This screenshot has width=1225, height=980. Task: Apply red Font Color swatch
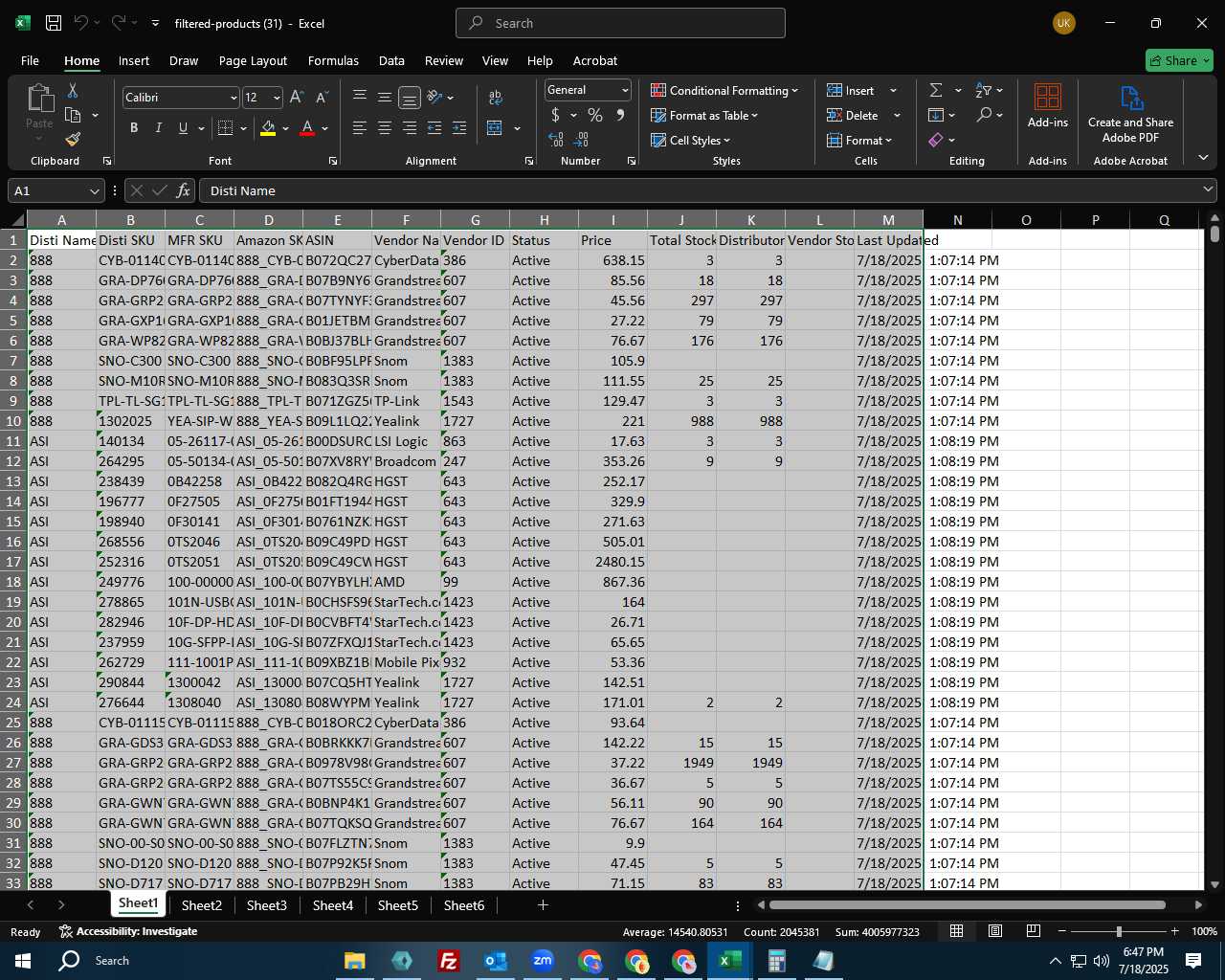point(307,128)
